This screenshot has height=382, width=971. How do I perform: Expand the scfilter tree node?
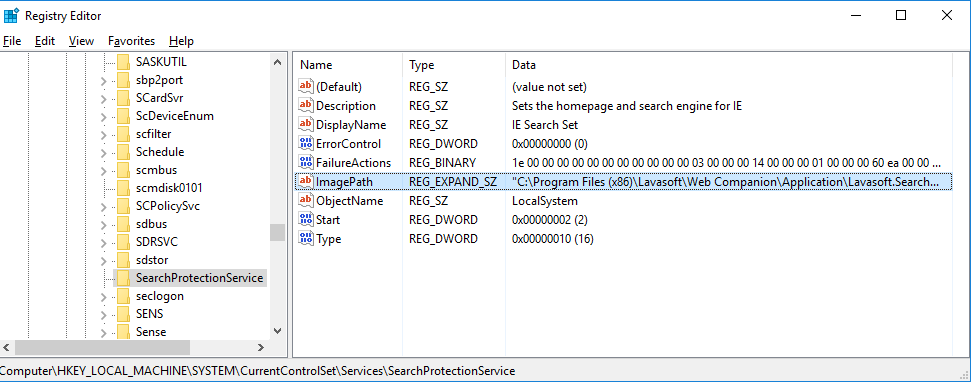(103, 134)
